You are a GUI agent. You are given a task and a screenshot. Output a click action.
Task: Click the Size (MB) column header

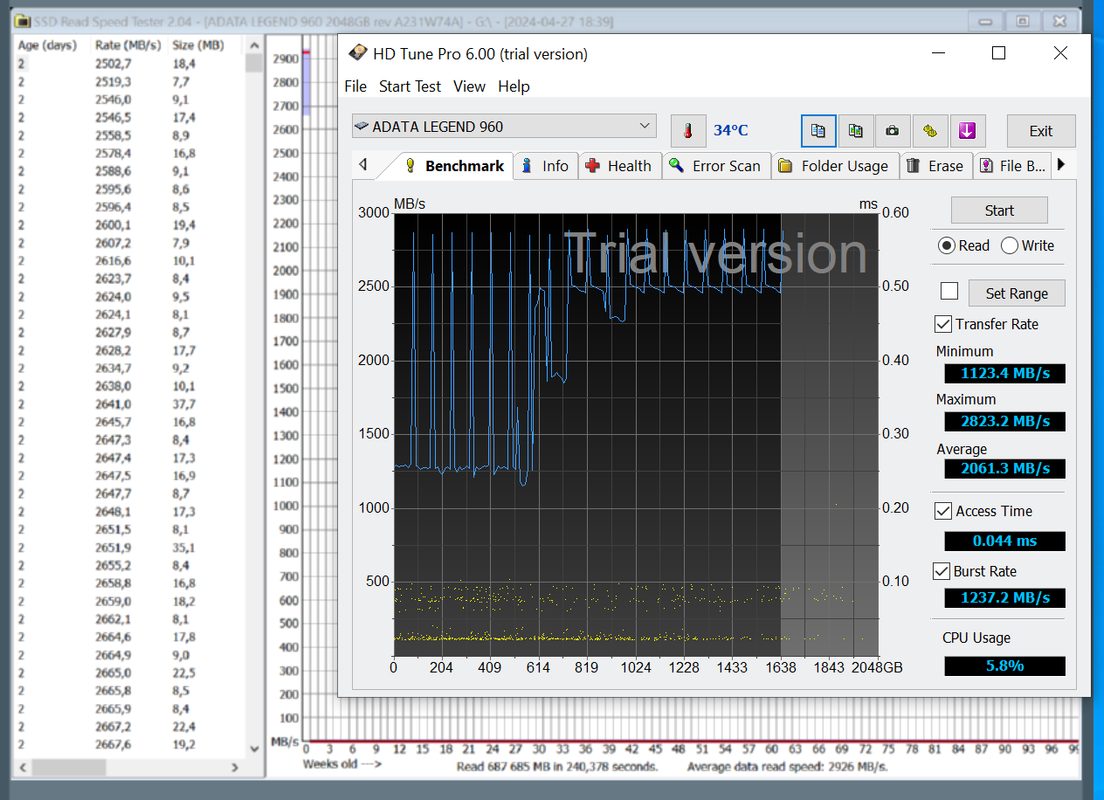198,45
